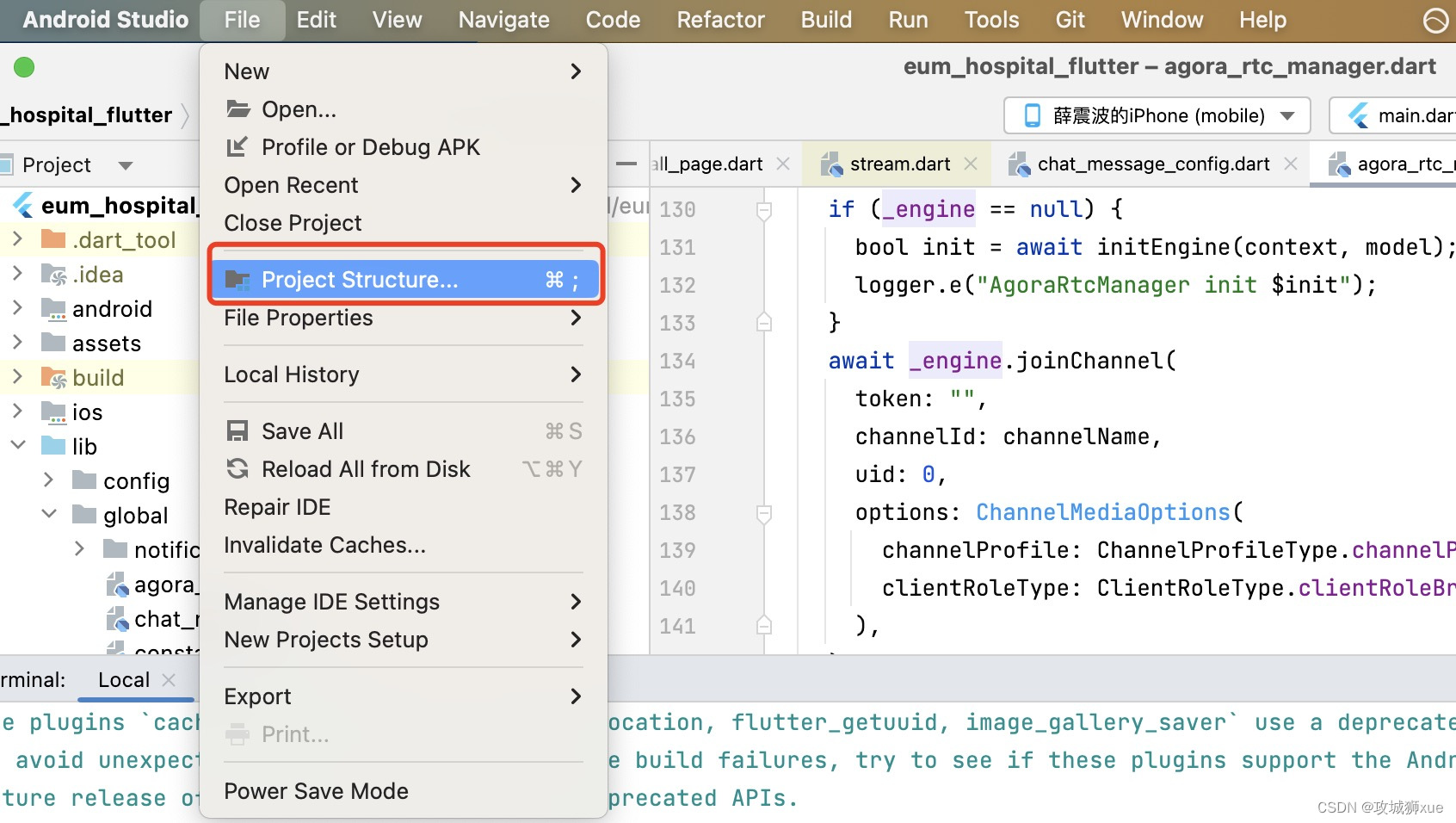This screenshot has height=823, width=1456.
Task: Click the printer icon beside Print...
Action: [x=237, y=733]
